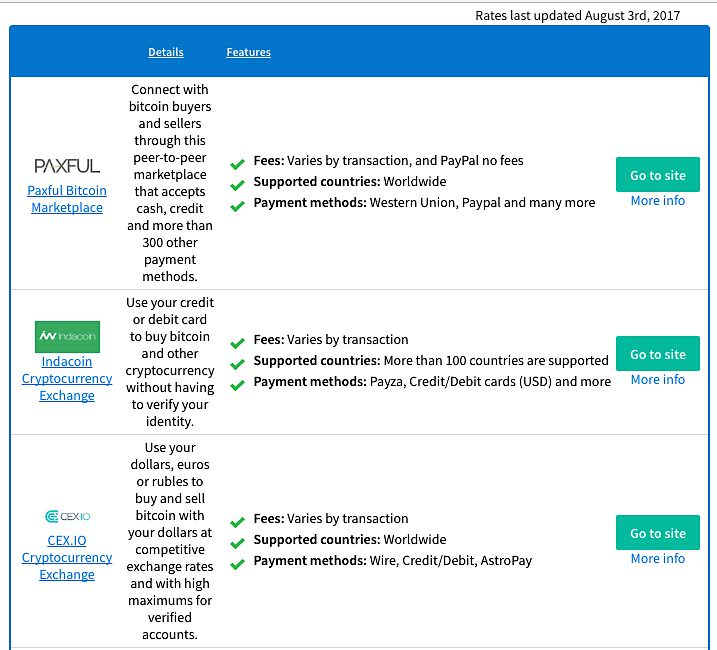Image resolution: width=717 pixels, height=650 pixels.
Task: Click the checkmark beside Wire, Credit/Debit, AstroPay
Action: pos(237,564)
